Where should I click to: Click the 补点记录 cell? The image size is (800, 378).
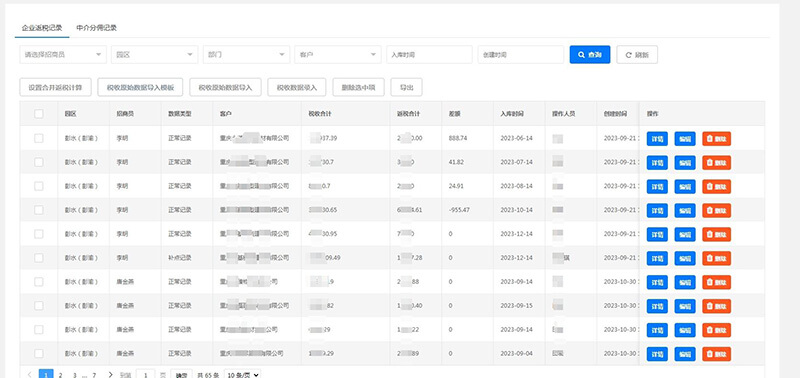(x=180, y=258)
